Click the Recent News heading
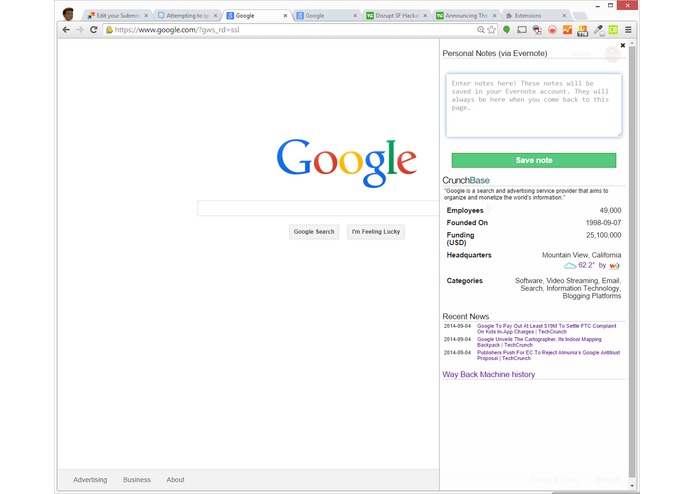Screen dimensions: 695x494 (x=465, y=316)
